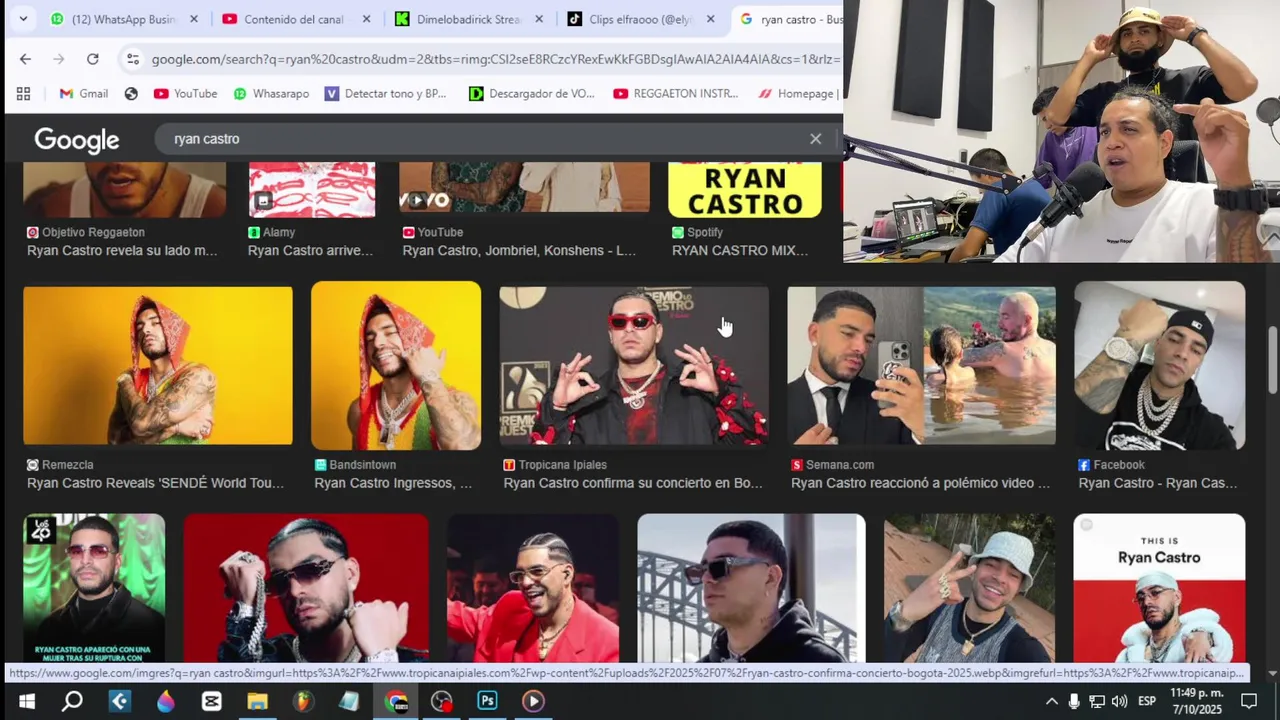Image resolution: width=1280 pixels, height=720 pixels.
Task: Open the green-background Ryan Castro image
Action: 94,588
